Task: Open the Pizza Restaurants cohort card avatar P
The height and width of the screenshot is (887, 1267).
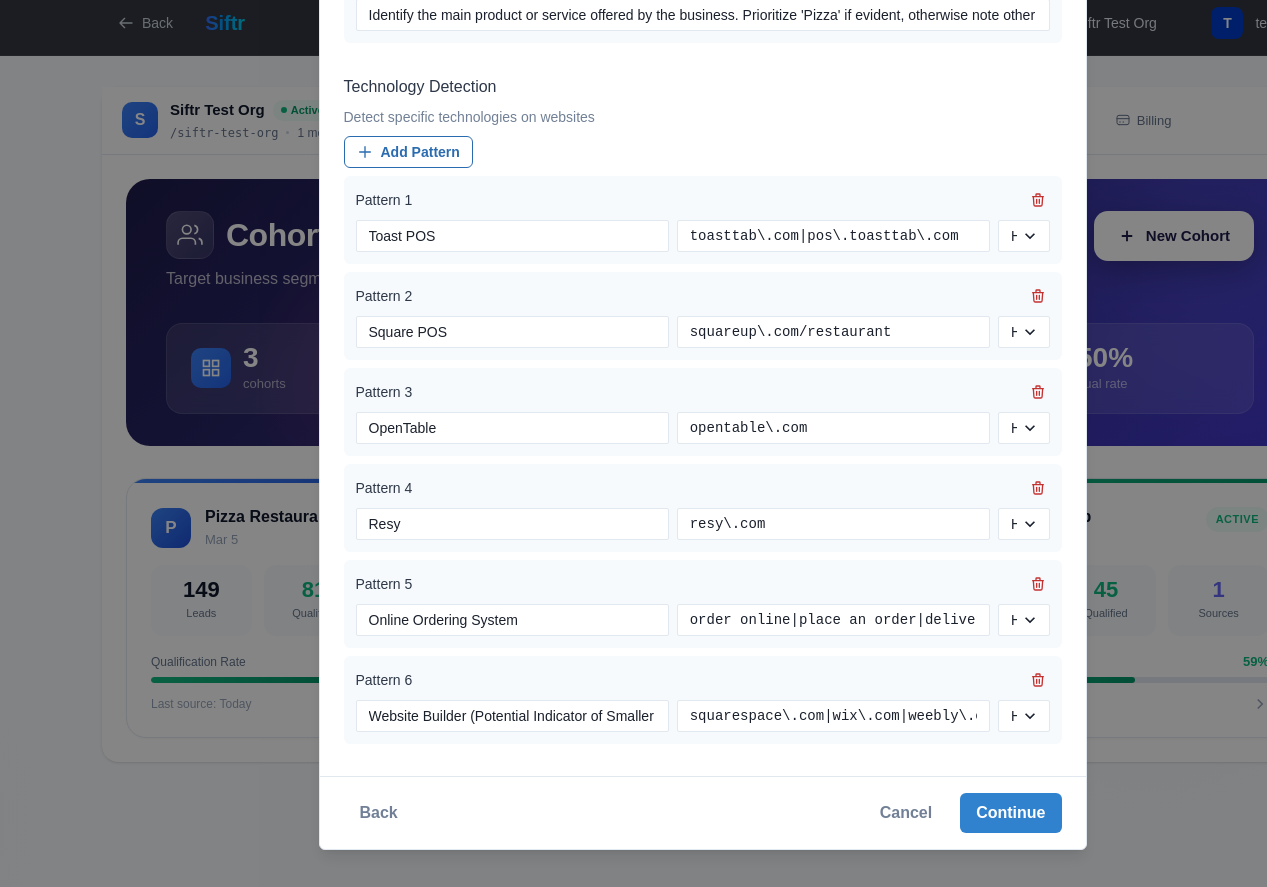Action: (171, 528)
